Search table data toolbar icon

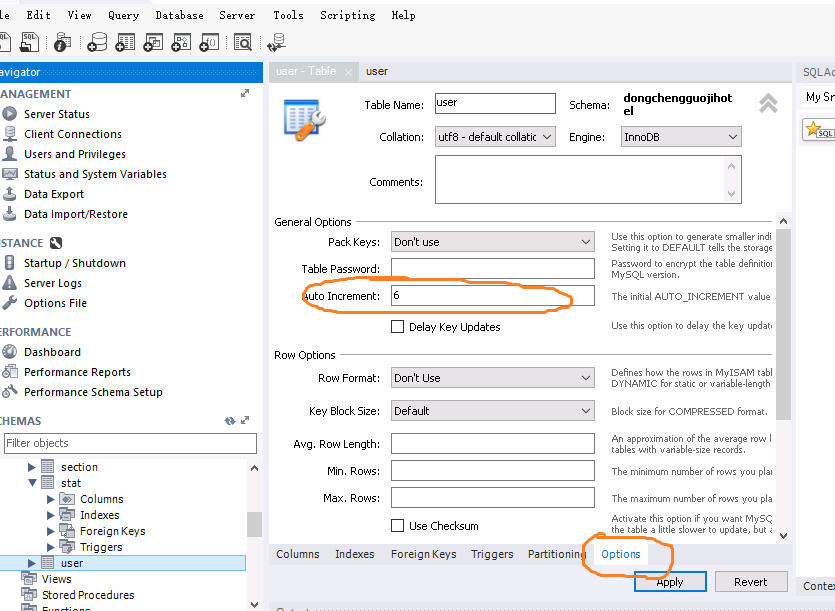click(243, 42)
